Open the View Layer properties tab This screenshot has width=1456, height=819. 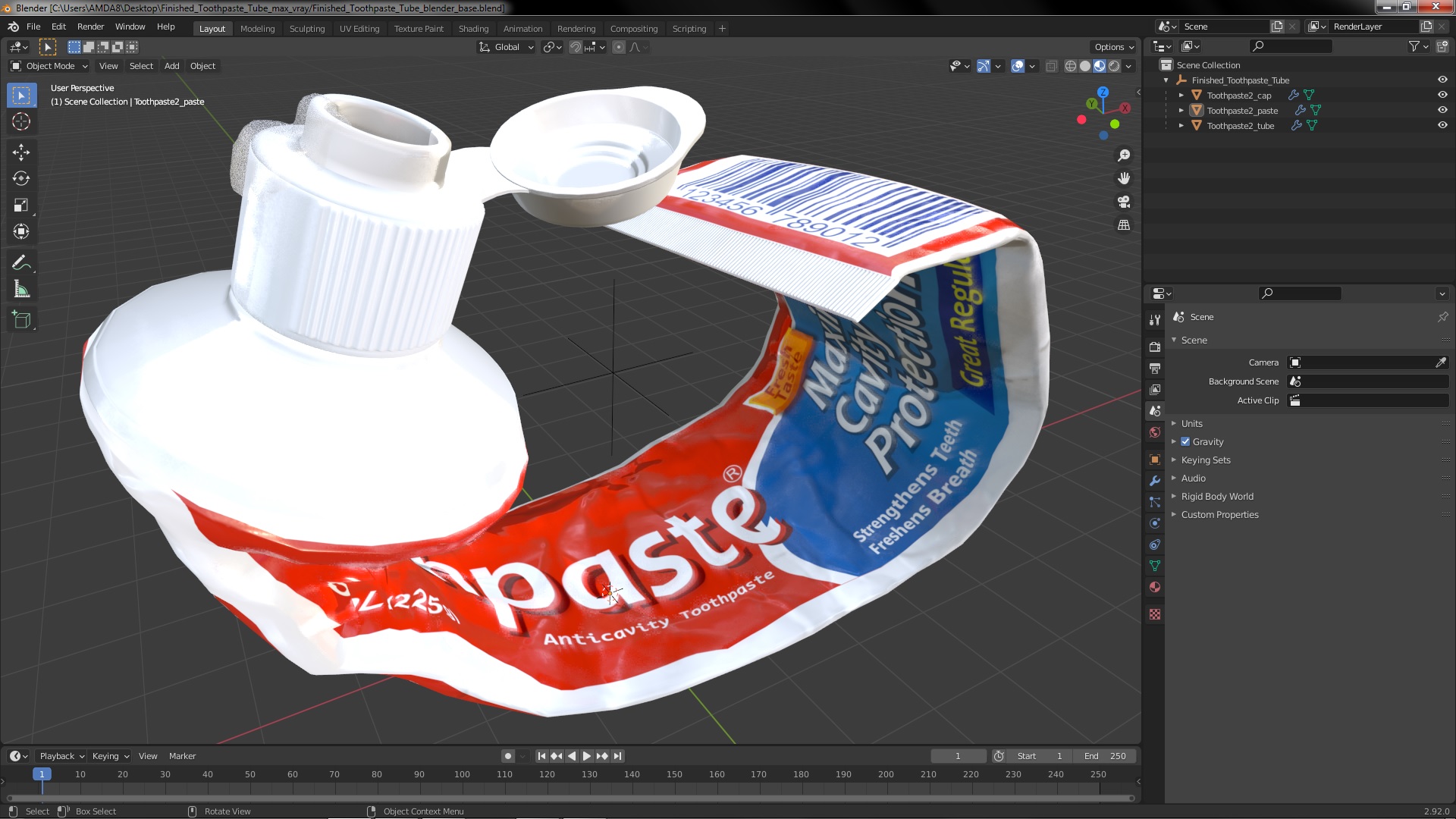(x=1155, y=389)
